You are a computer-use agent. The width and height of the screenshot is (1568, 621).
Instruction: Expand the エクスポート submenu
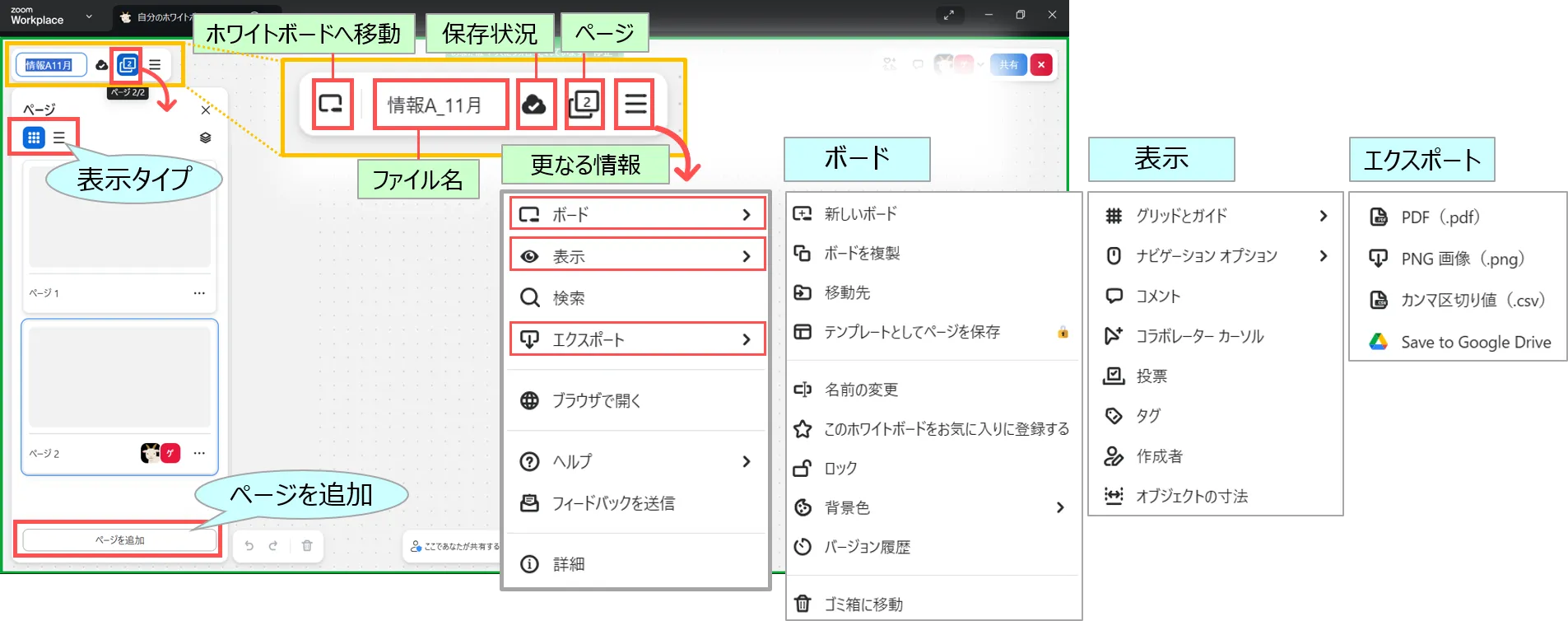636,339
